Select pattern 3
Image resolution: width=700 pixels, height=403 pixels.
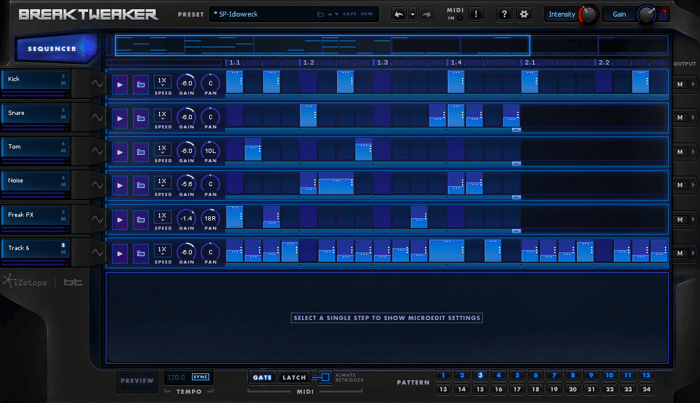[480, 375]
